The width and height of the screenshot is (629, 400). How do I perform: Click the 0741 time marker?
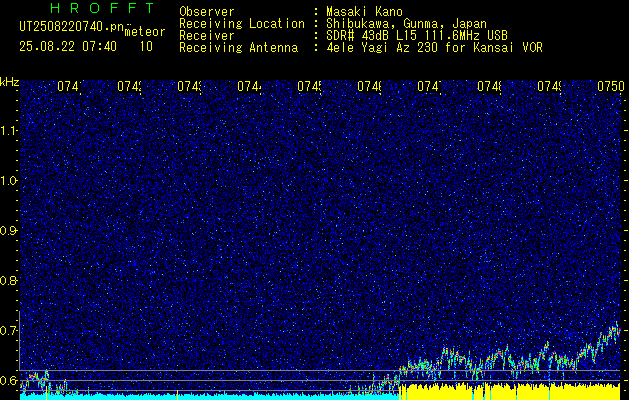coord(69,86)
